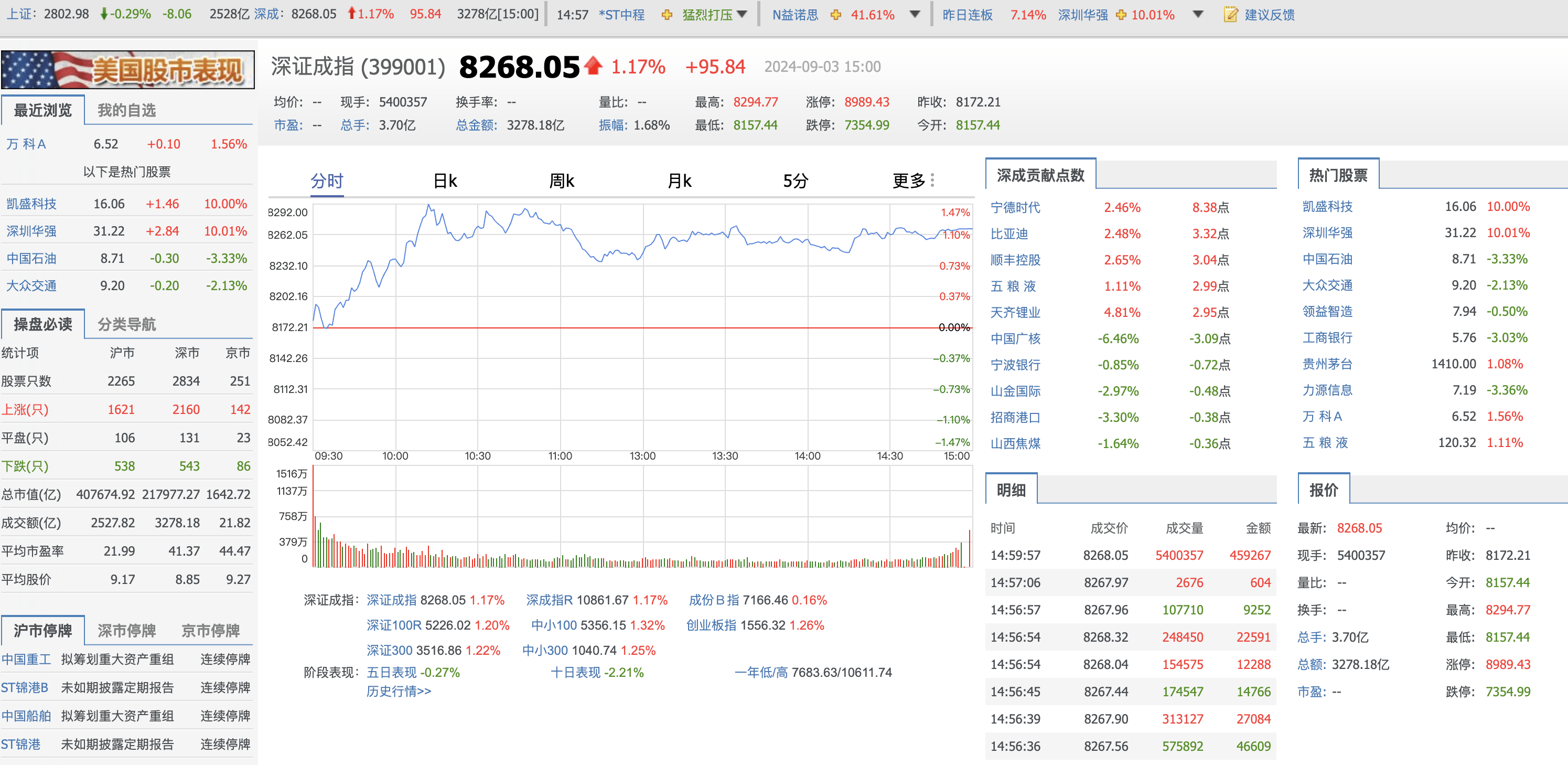Viewport: 1568px width, 765px height.
Task: Open the 明细 panel tab
Action: point(1011,490)
